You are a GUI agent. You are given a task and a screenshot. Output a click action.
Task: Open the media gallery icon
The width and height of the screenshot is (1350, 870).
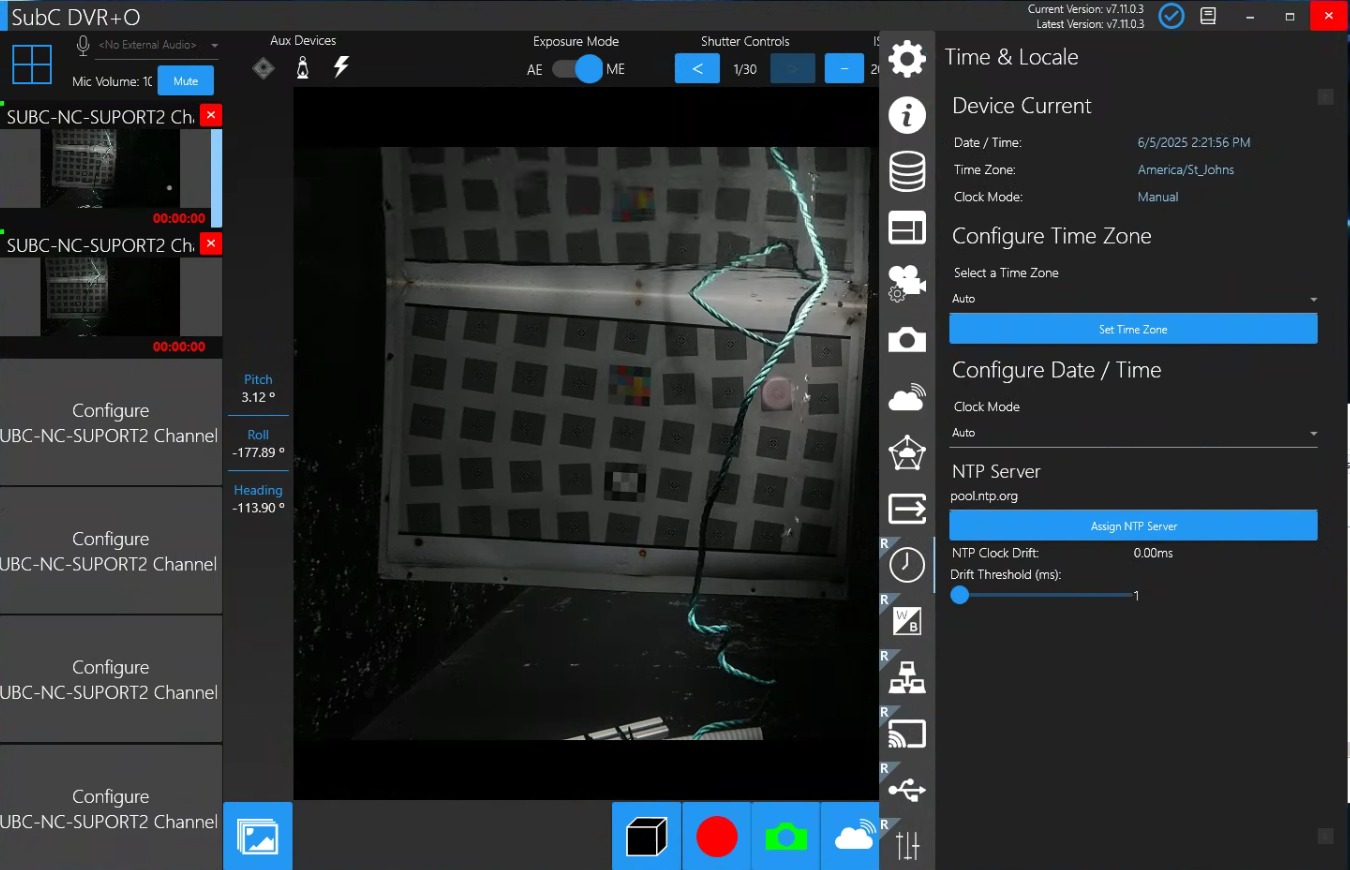click(258, 836)
